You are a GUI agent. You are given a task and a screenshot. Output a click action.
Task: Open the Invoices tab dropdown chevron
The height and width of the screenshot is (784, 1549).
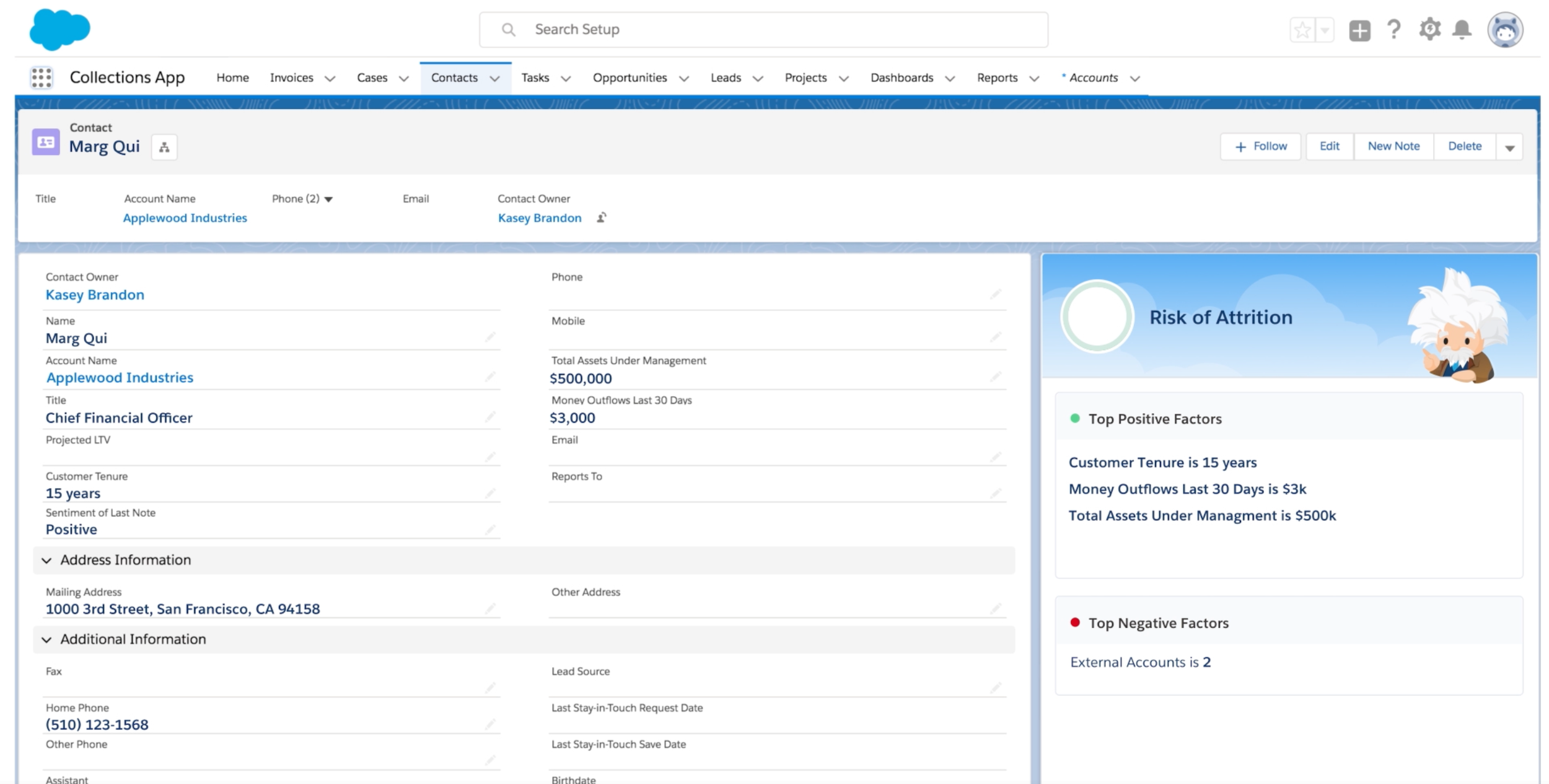pos(330,79)
